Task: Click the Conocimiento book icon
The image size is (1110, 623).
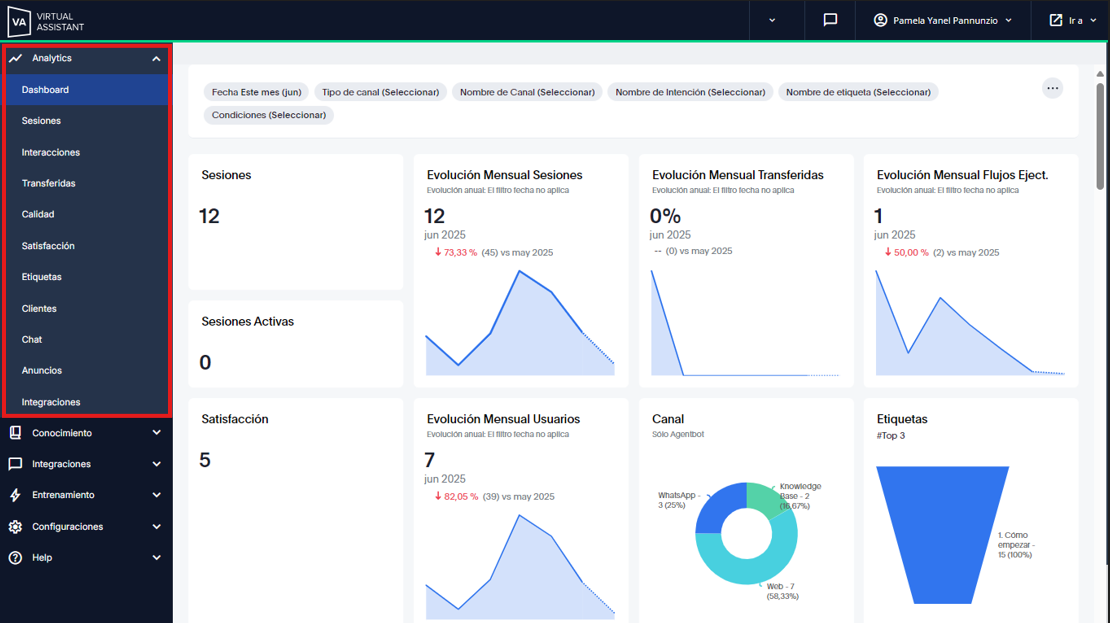Action: [x=16, y=433]
